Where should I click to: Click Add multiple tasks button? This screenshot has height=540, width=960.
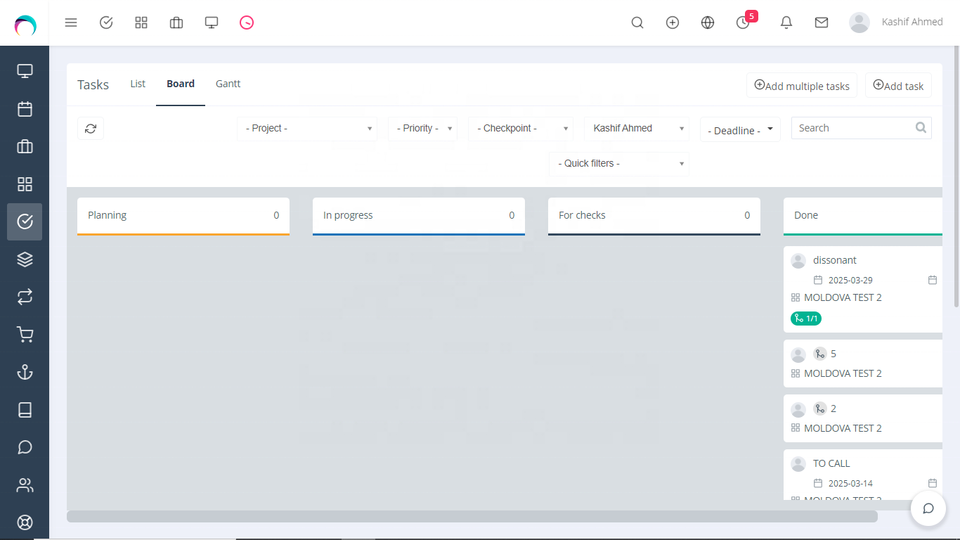coord(801,86)
